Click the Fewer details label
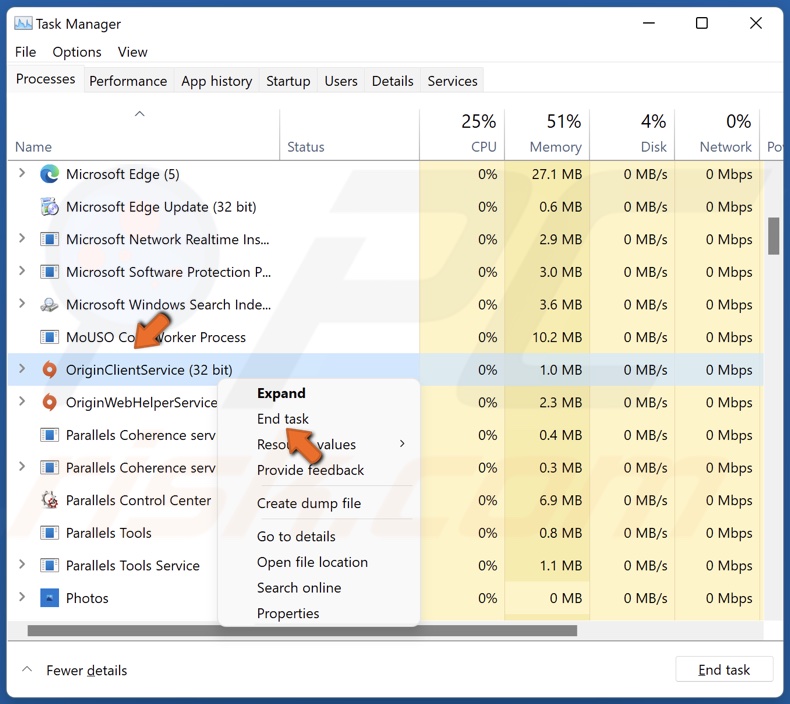Image resolution: width=790 pixels, height=704 pixels. click(x=87, y=671)
